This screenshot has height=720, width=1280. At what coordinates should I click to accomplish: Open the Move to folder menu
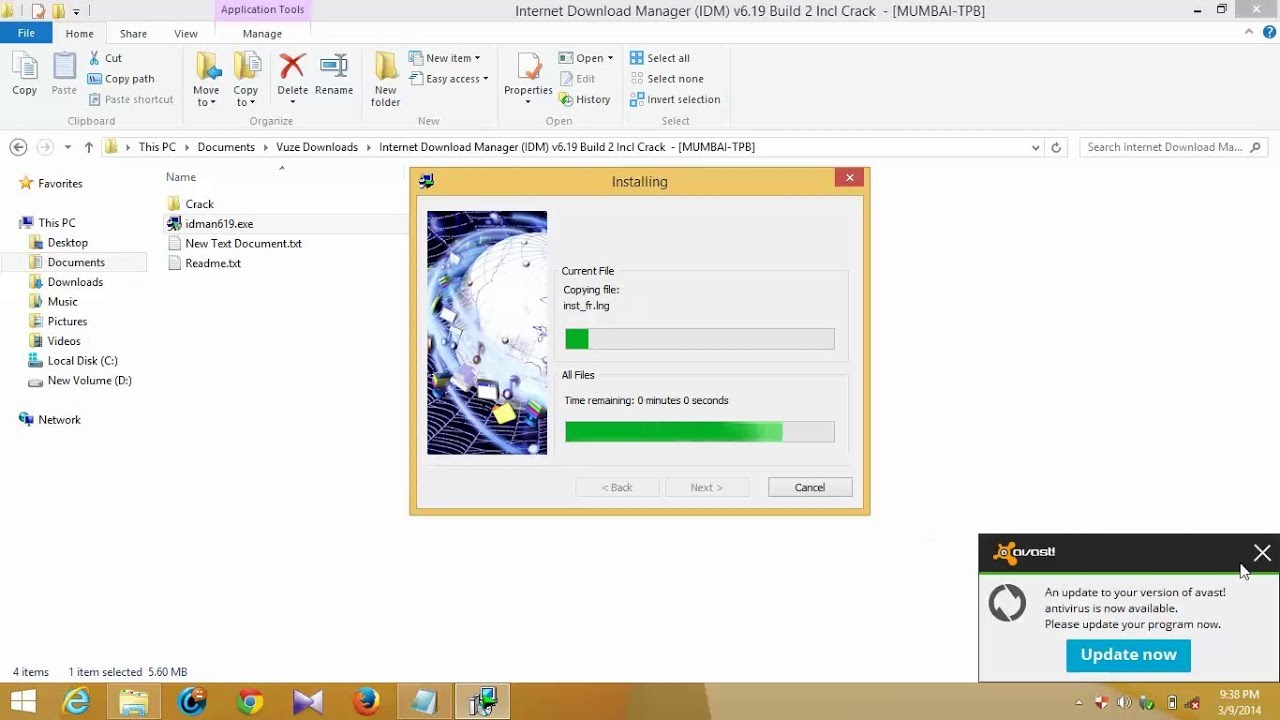[x=207, y=80]
